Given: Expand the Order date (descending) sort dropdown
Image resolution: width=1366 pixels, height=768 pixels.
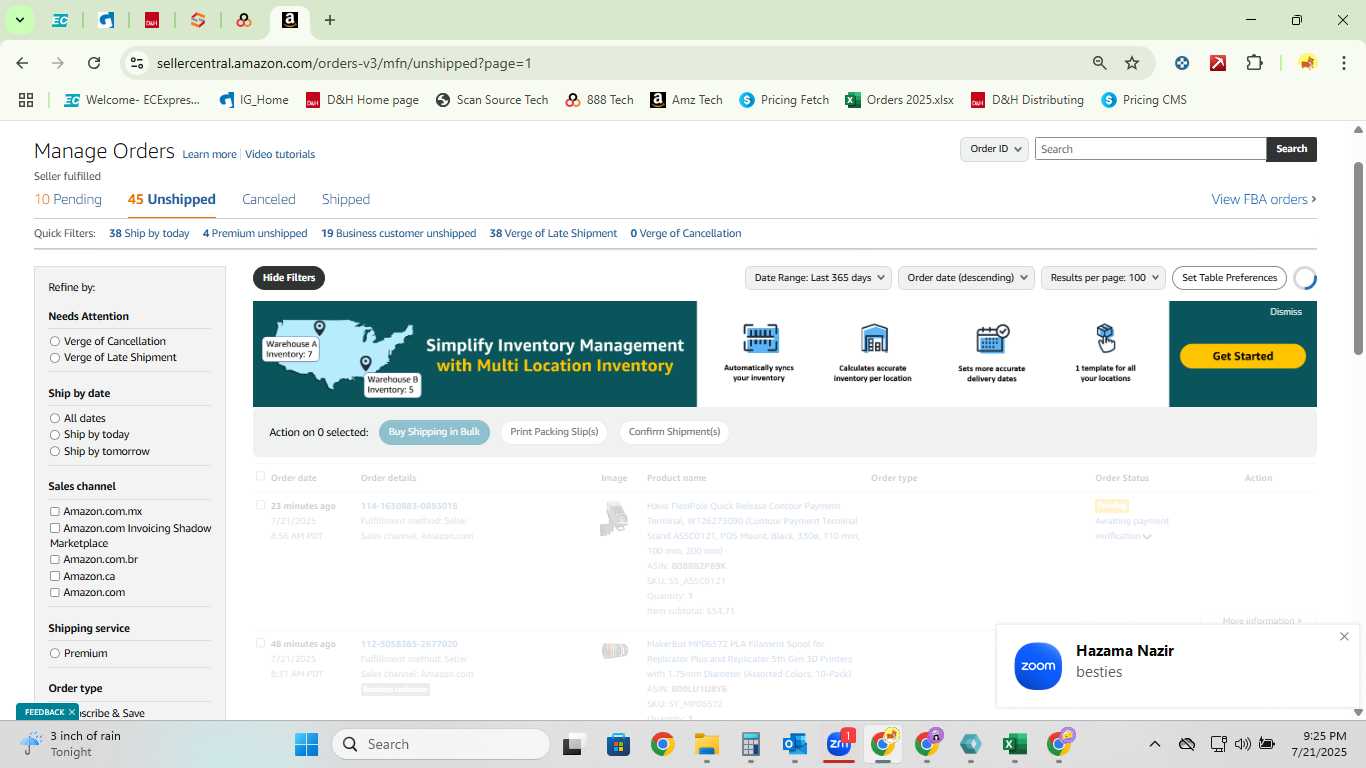Looking at the screenshot, I should pyautogui.click(x=966, y=278).
